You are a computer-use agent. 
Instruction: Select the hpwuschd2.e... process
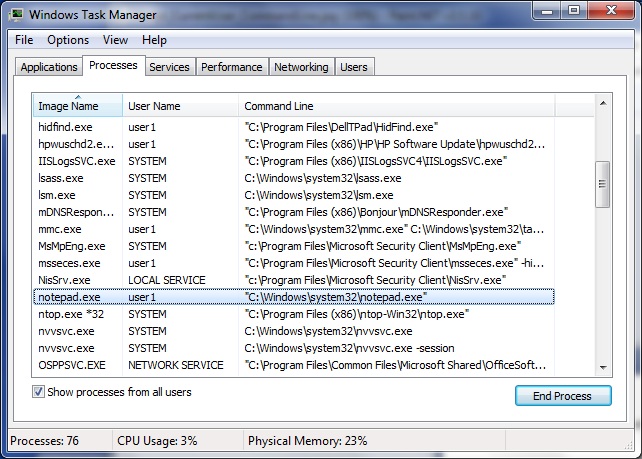294,144
